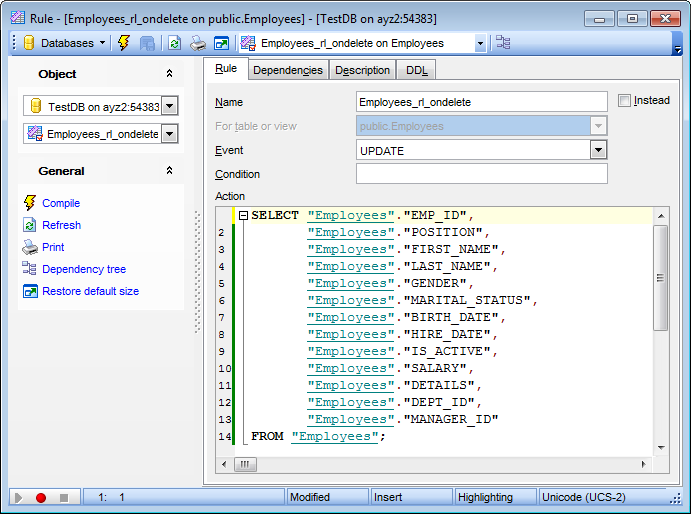The height and width of the screenshot is (514, 691).
Task: Click the disabled save toolbar icon
Action: [147, 43]
